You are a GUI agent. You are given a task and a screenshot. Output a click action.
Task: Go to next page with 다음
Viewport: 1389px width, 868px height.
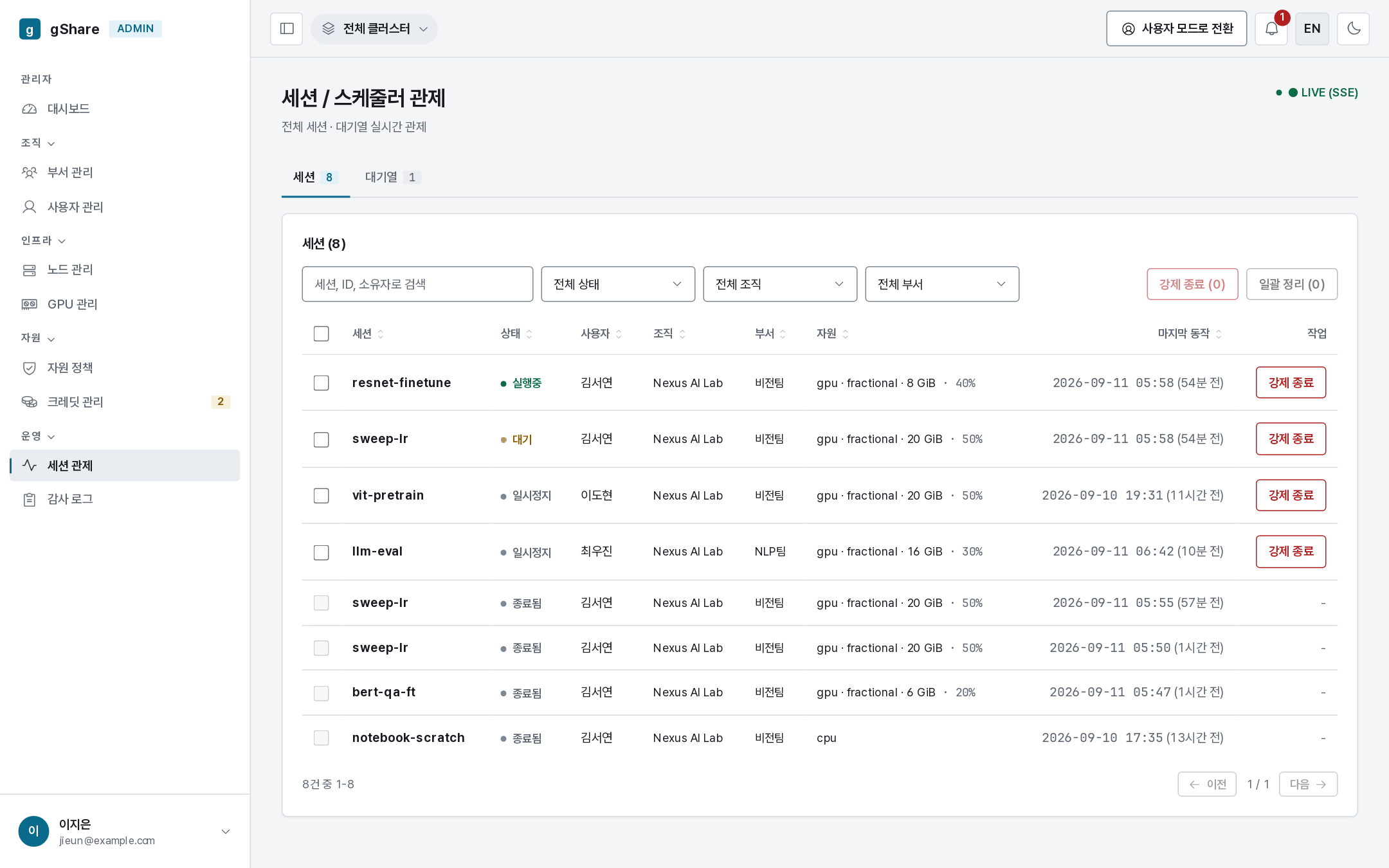1308,784
